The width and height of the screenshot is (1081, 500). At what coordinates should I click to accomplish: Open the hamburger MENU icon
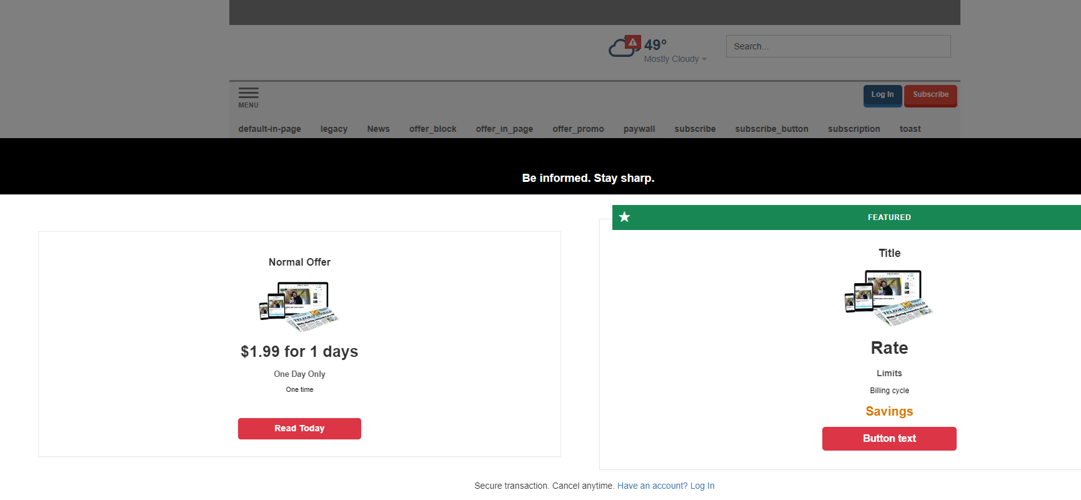click(248, 96)
